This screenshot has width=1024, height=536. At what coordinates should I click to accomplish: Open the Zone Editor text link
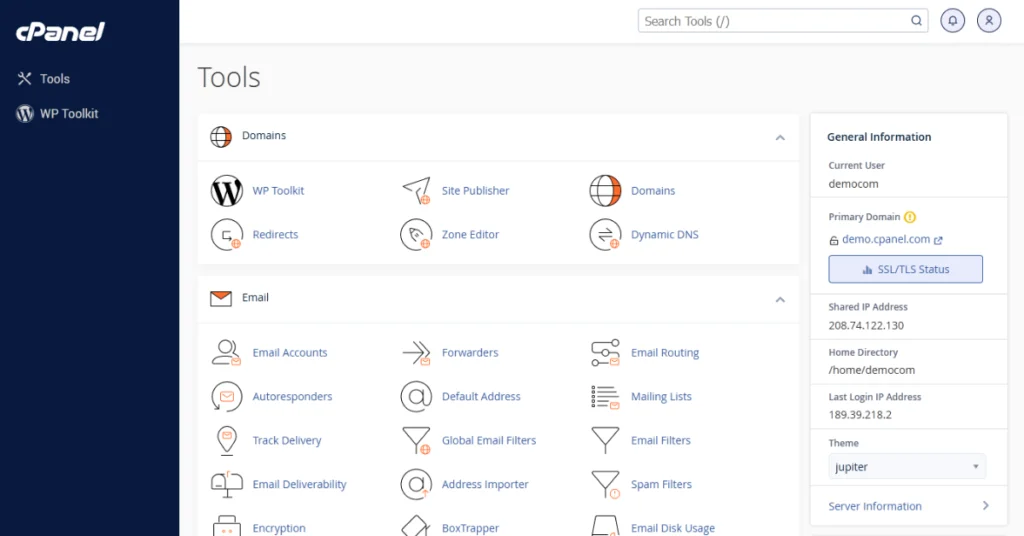coord(470,234)
